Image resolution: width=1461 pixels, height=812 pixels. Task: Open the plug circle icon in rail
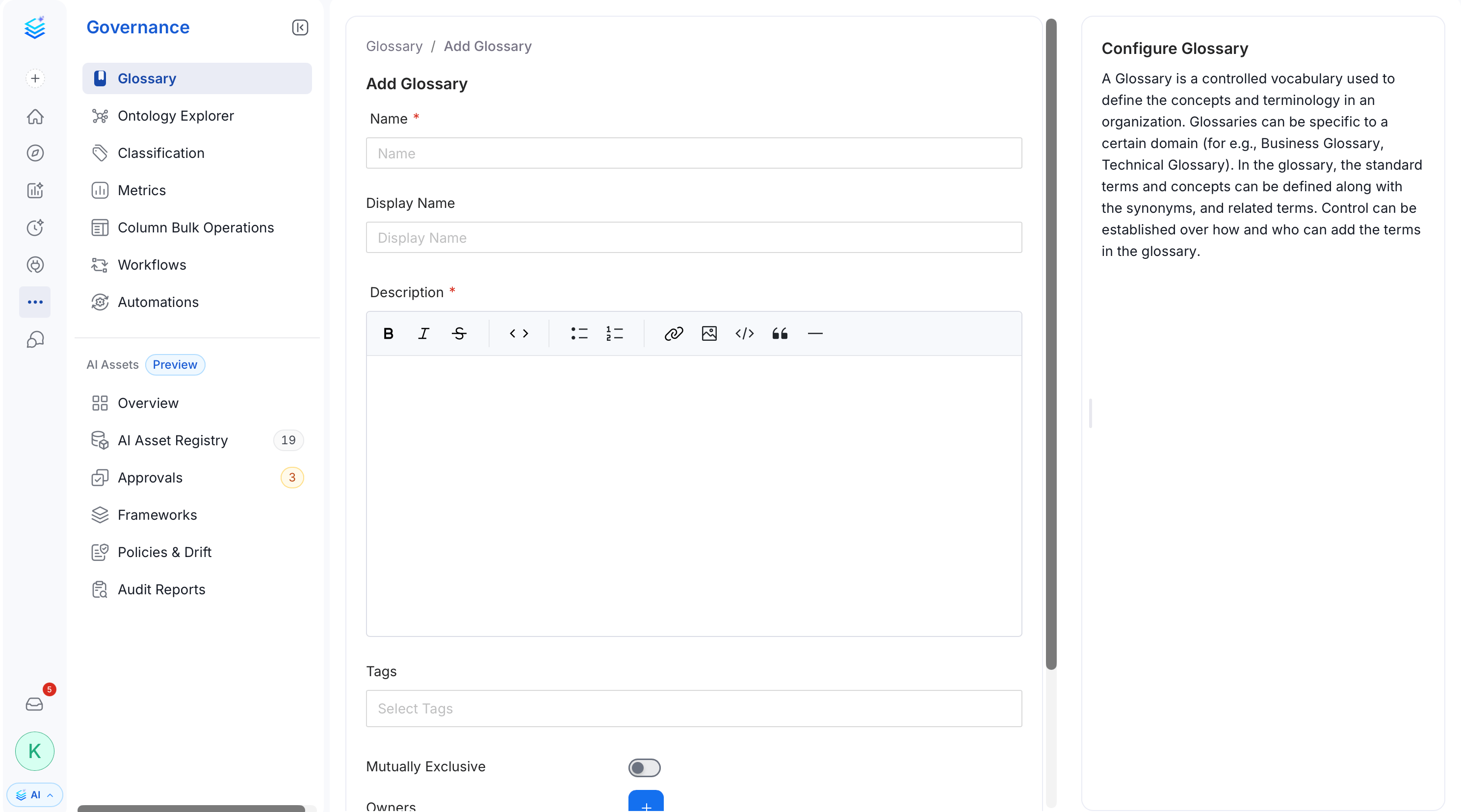pyautogui.click(x=35, y=265)
